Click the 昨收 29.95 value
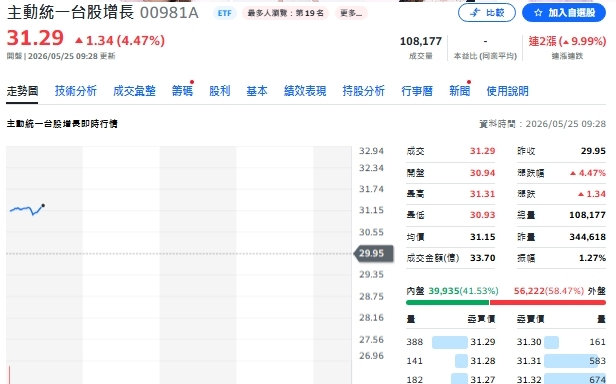Screen dimensions: 616x384 point(593,151)
